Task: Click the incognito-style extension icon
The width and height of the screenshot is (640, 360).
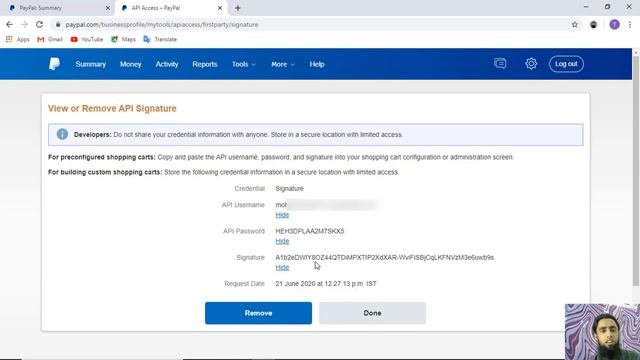Action: [593, 24]
